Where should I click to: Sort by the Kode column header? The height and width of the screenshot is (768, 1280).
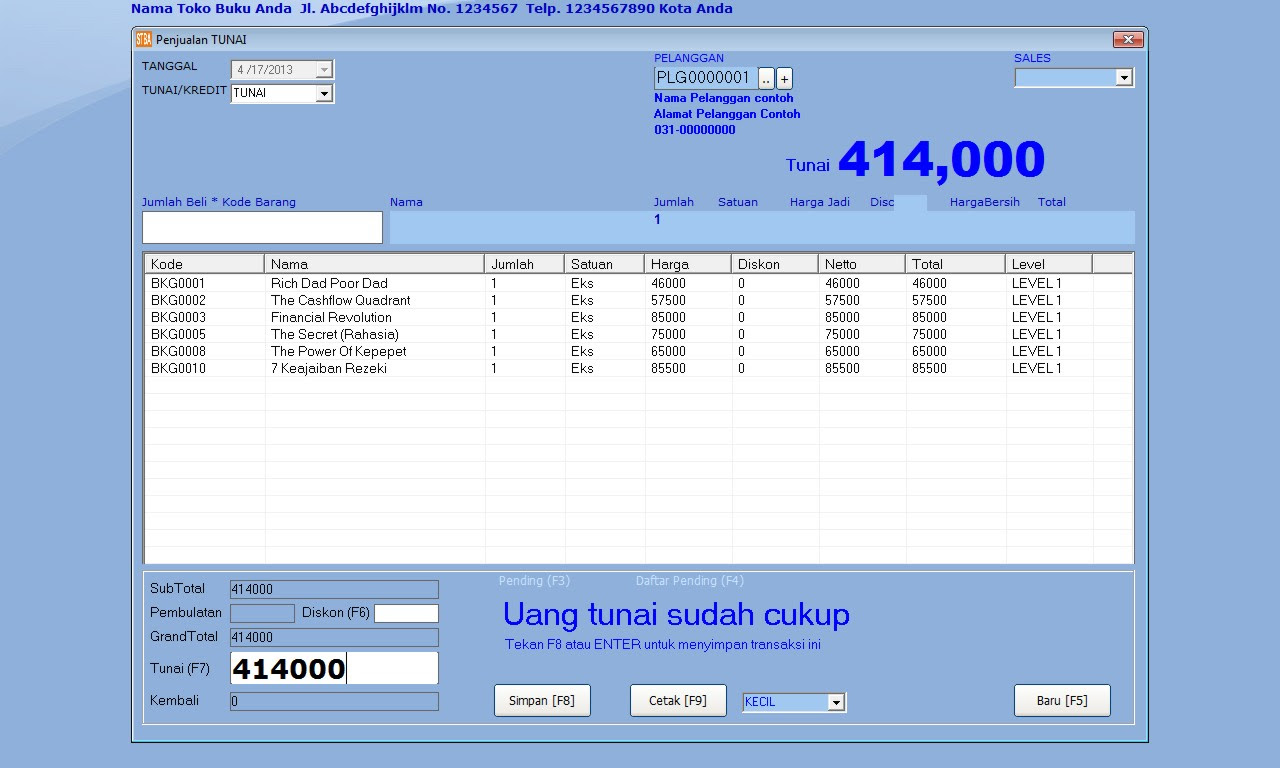pyautogui.click(x=205, y=264)
